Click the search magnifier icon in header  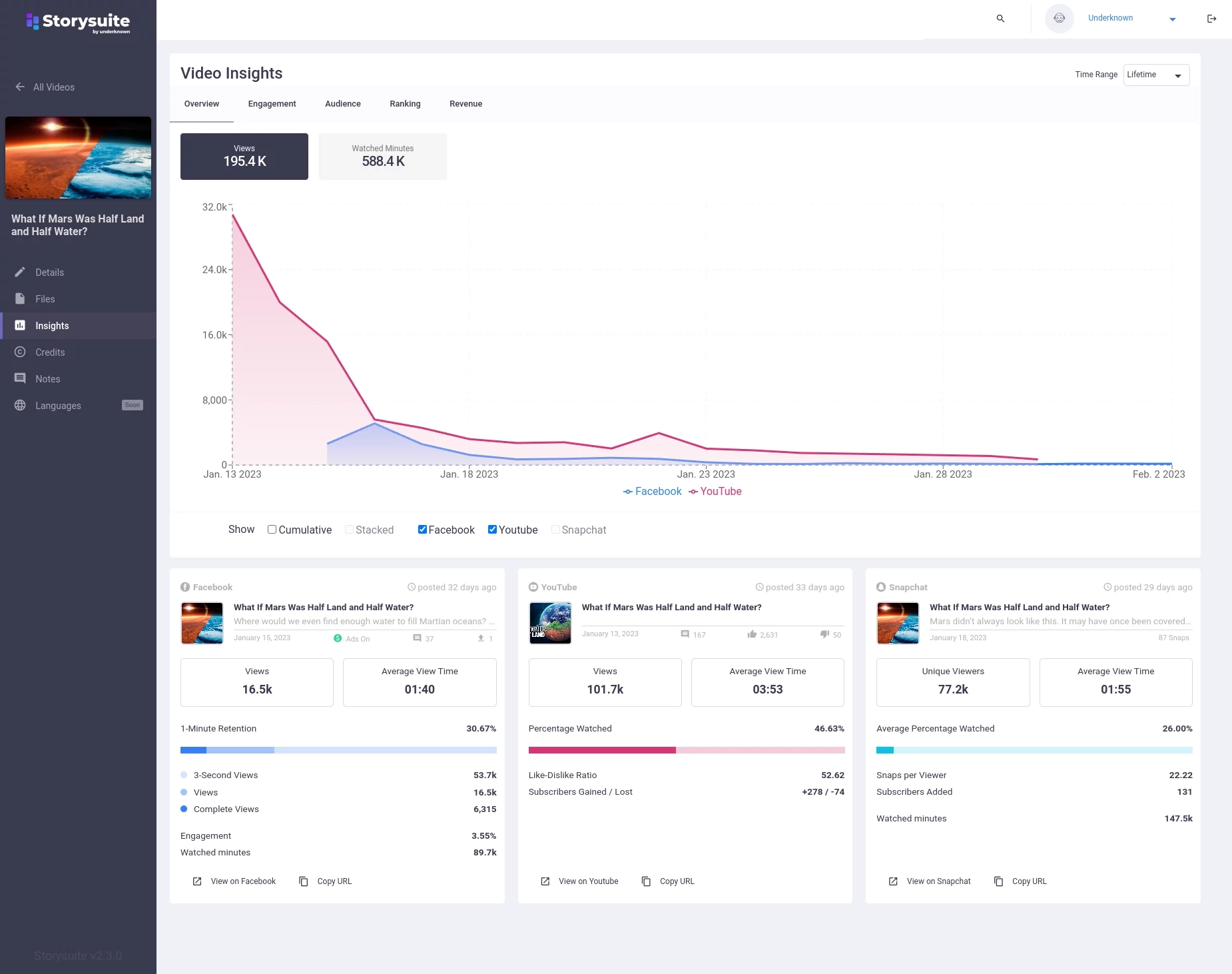tap(1000, 19)
